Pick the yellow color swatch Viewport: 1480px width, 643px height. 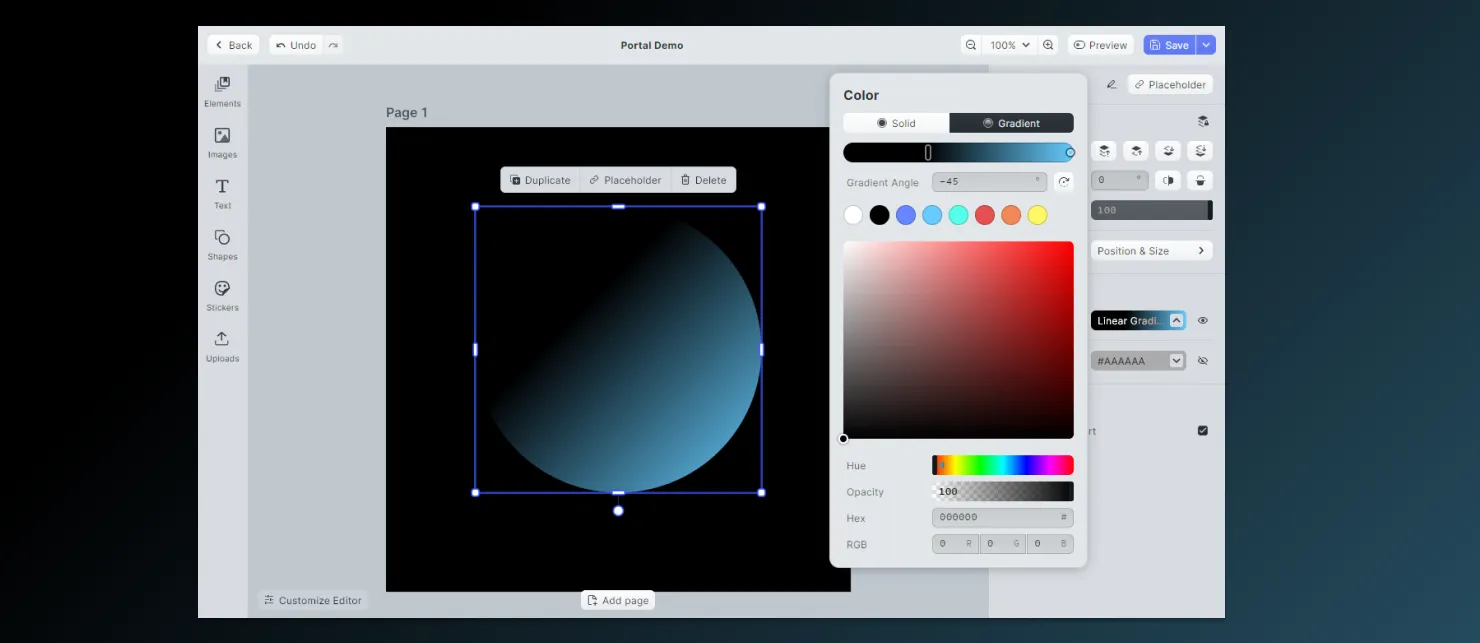[1037, 215]
